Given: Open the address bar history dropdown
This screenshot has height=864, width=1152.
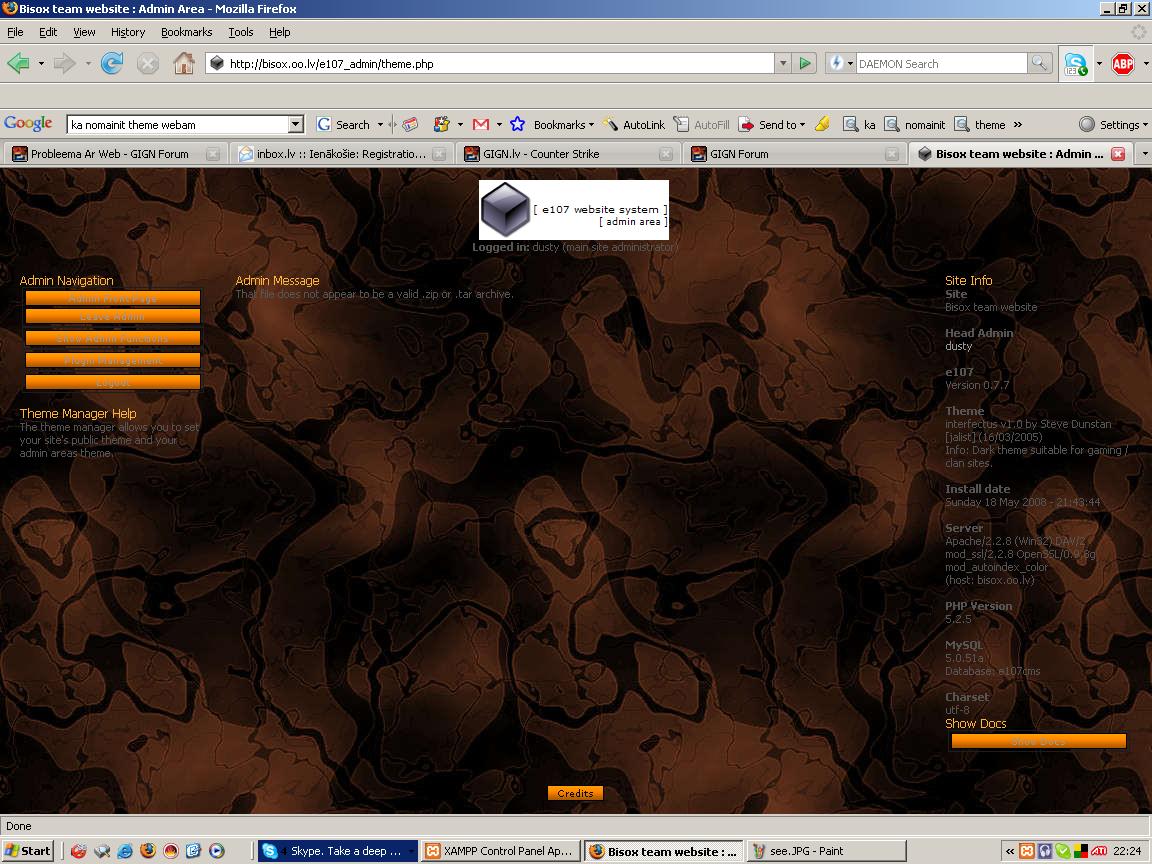Looking at the screenshot, I should point(782,64).
